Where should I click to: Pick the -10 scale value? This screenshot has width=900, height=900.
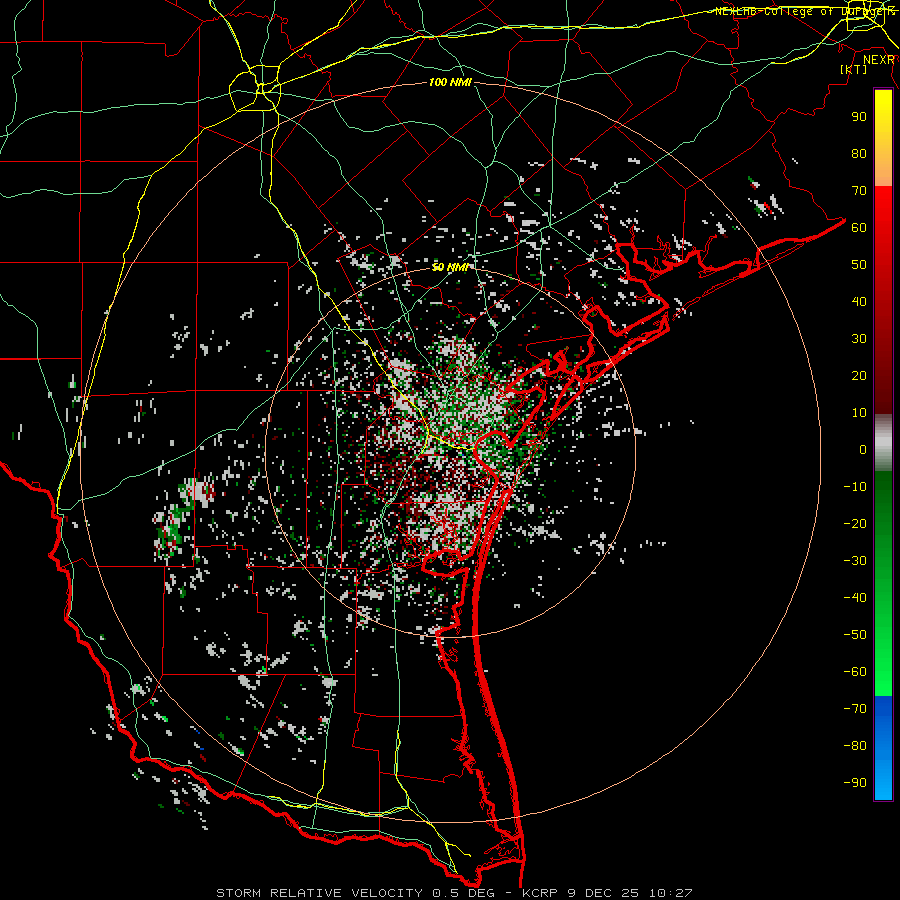(x=855, y=487)
